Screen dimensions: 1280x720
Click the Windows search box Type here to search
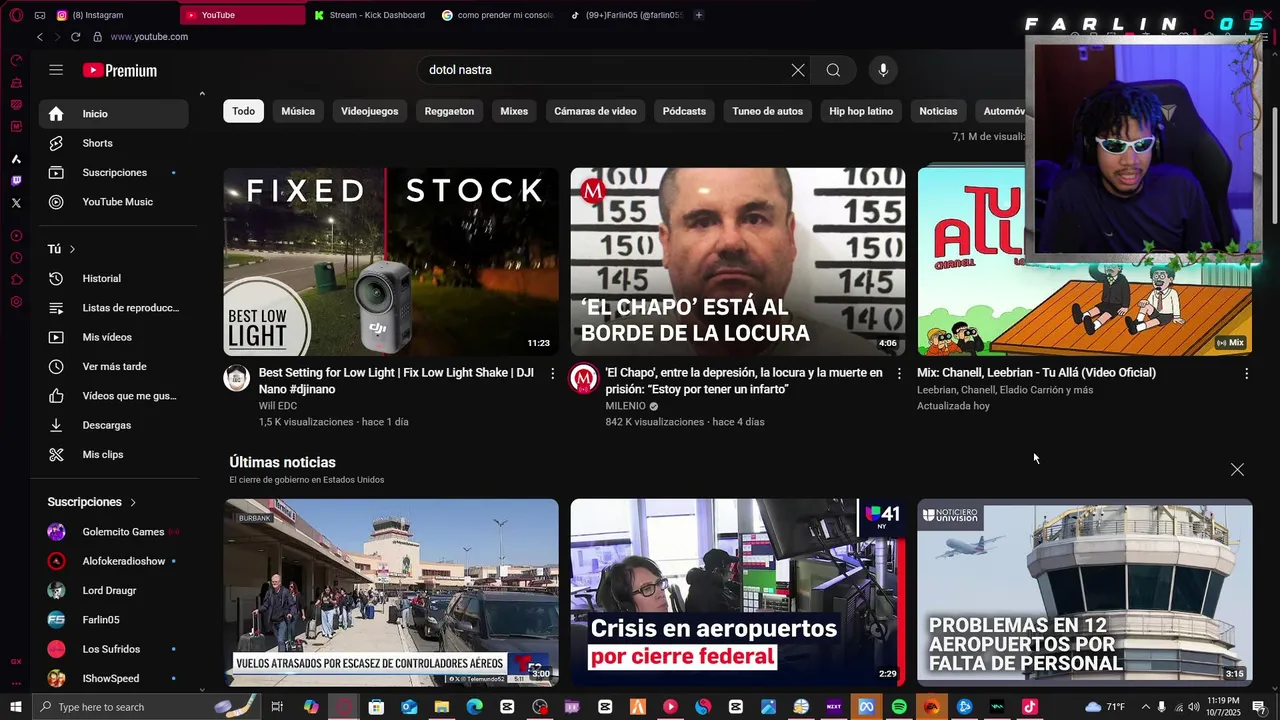click(x=146, y=707)
